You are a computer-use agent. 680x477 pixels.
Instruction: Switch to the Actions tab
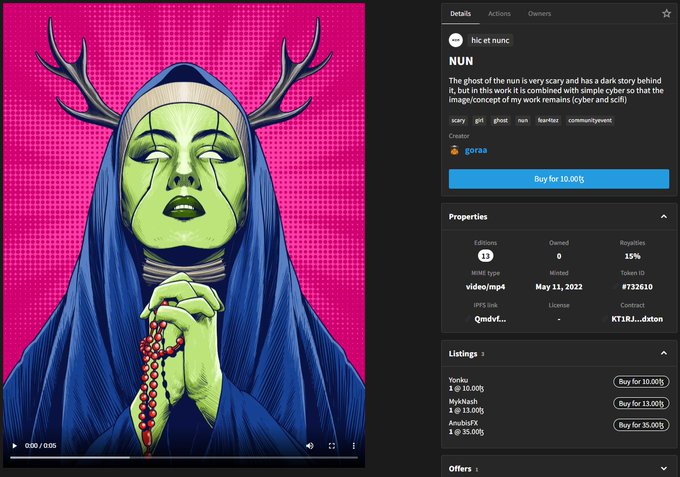(x=499, y=13)
